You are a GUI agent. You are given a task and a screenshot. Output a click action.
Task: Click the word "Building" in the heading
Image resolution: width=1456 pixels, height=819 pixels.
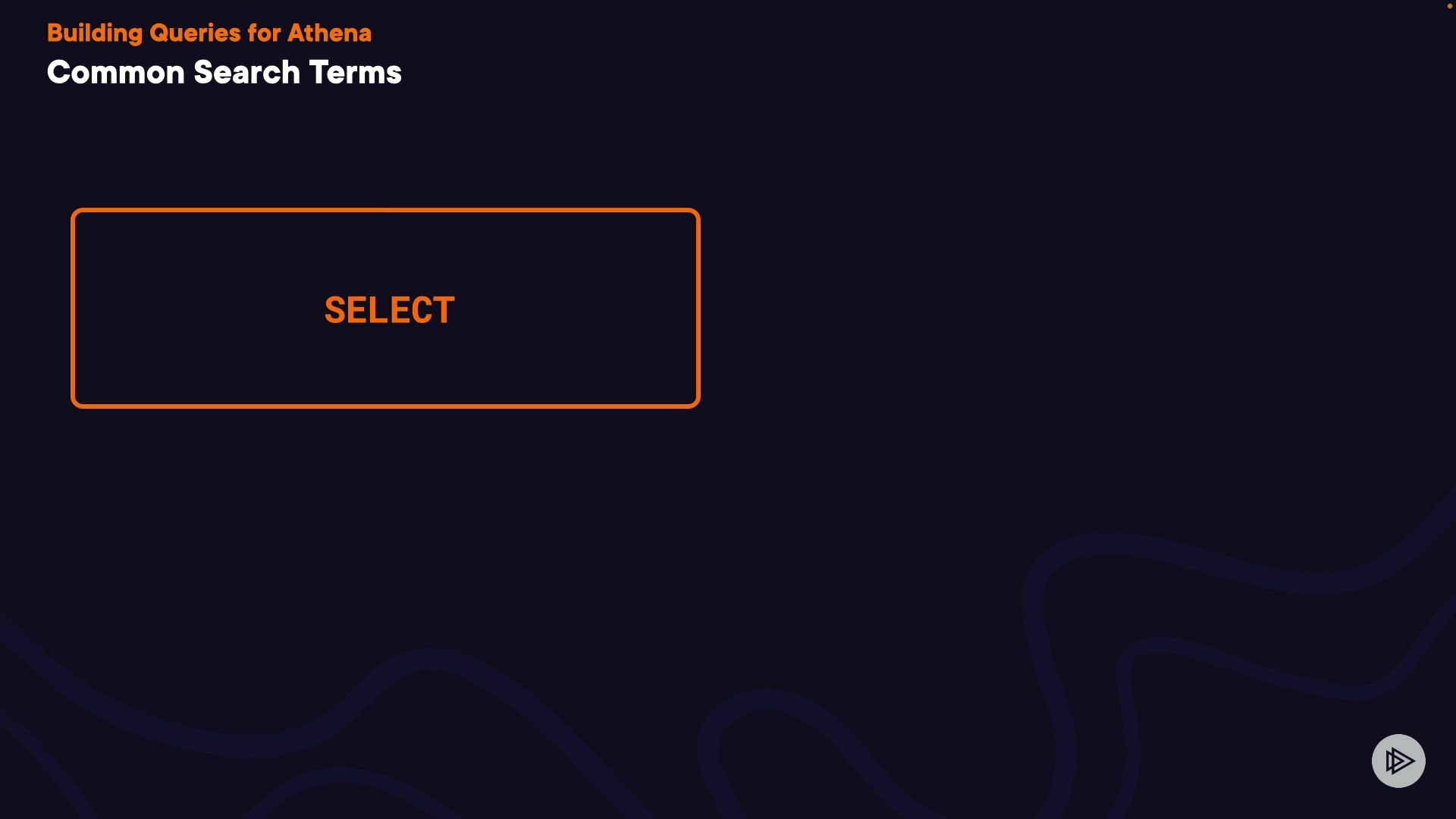click(x=95, y=33)
